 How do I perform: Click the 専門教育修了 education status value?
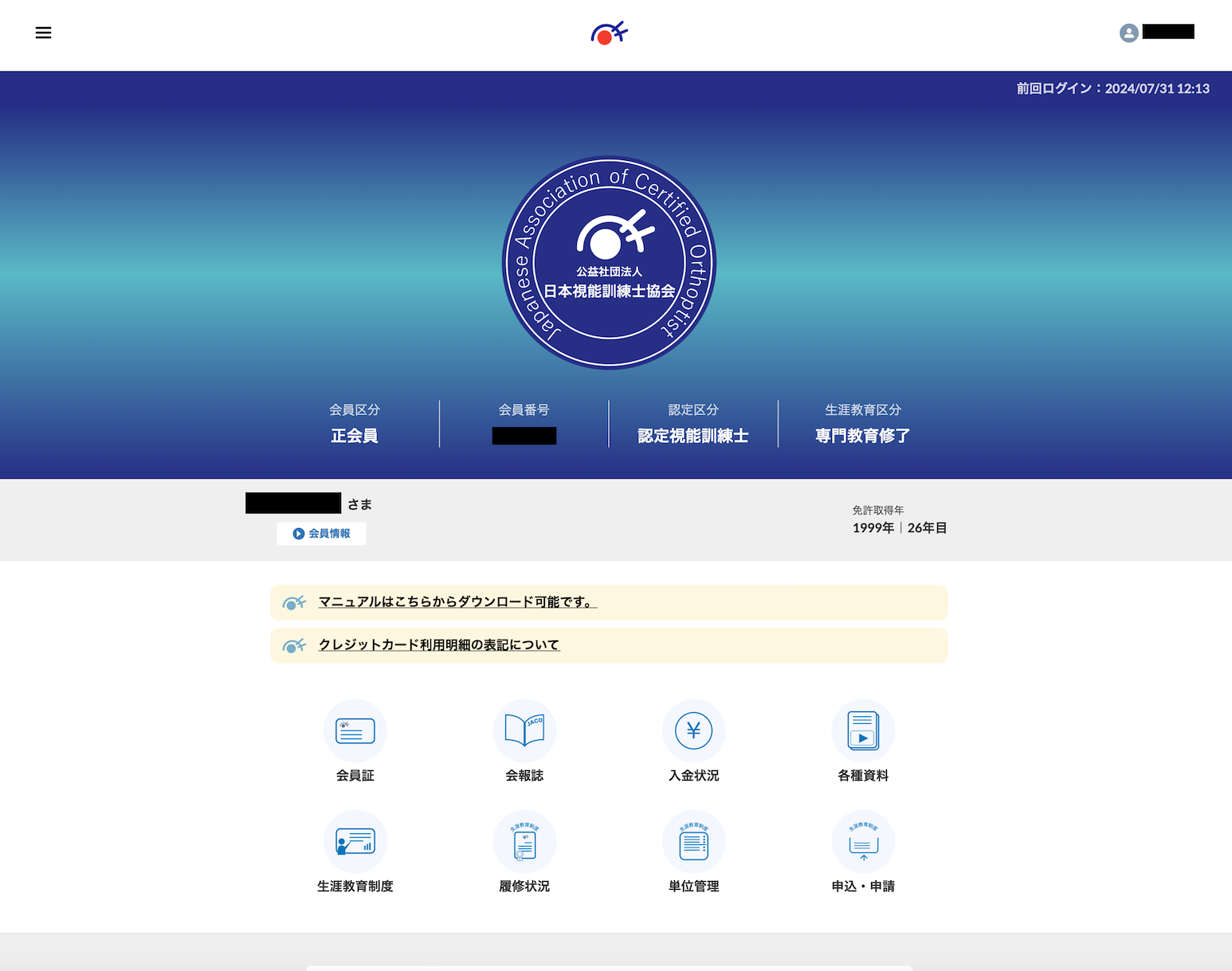(863, 436)
